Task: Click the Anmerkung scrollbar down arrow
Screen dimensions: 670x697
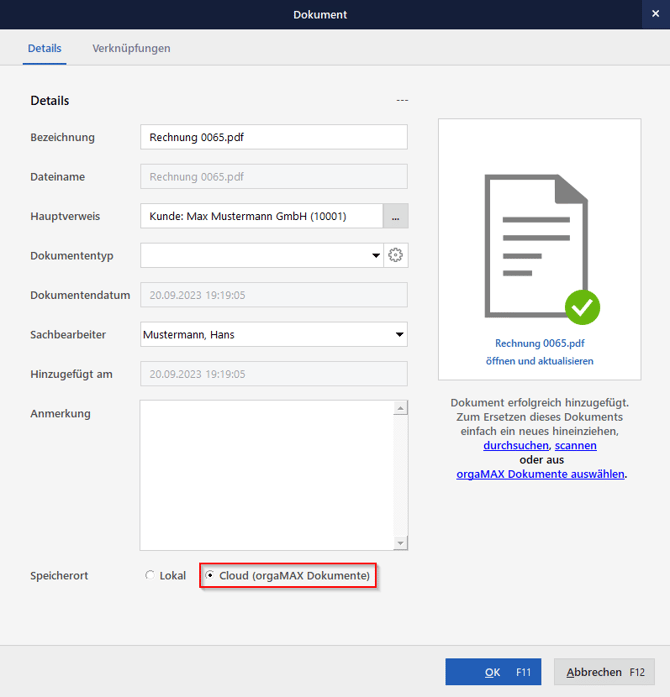Action: coord(401,543)
